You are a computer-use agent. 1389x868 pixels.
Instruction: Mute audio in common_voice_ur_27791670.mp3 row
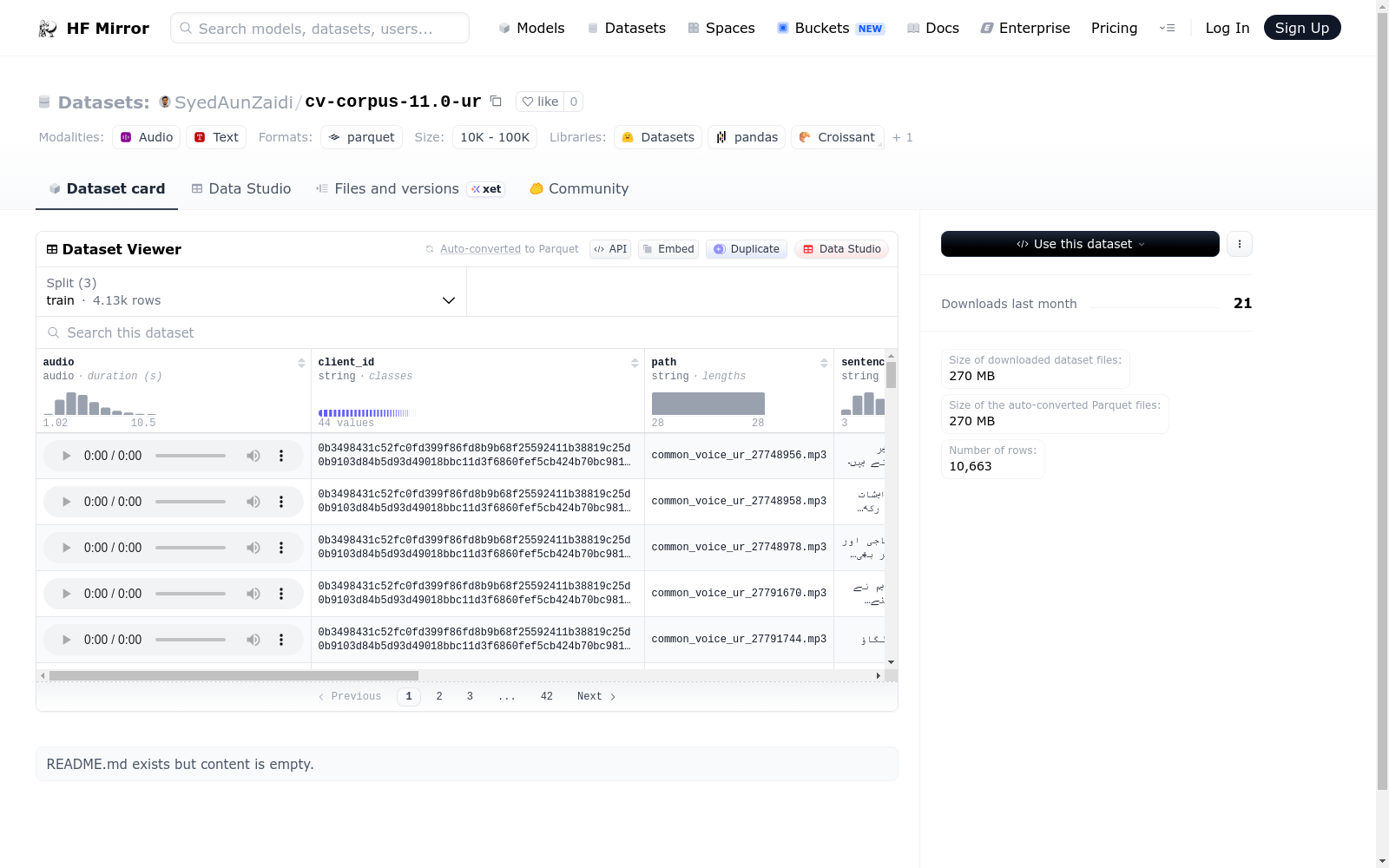[253, 594]
